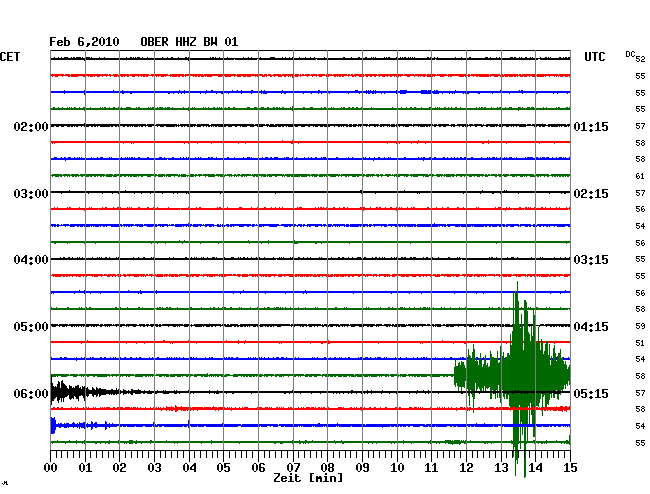Viewport: 650px width, 494px height.
Task: Click minute tick label 03
Action: 154,468
